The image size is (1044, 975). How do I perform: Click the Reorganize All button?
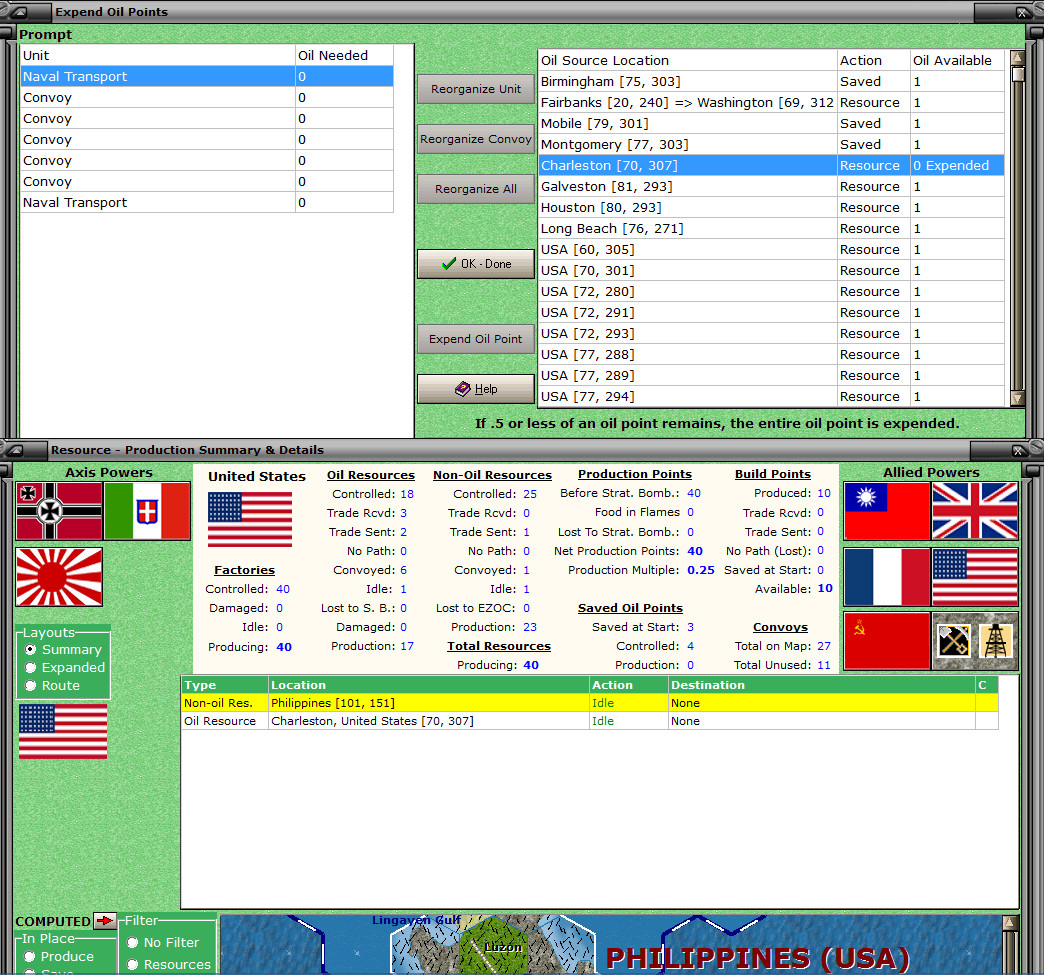tap(475, 189)
